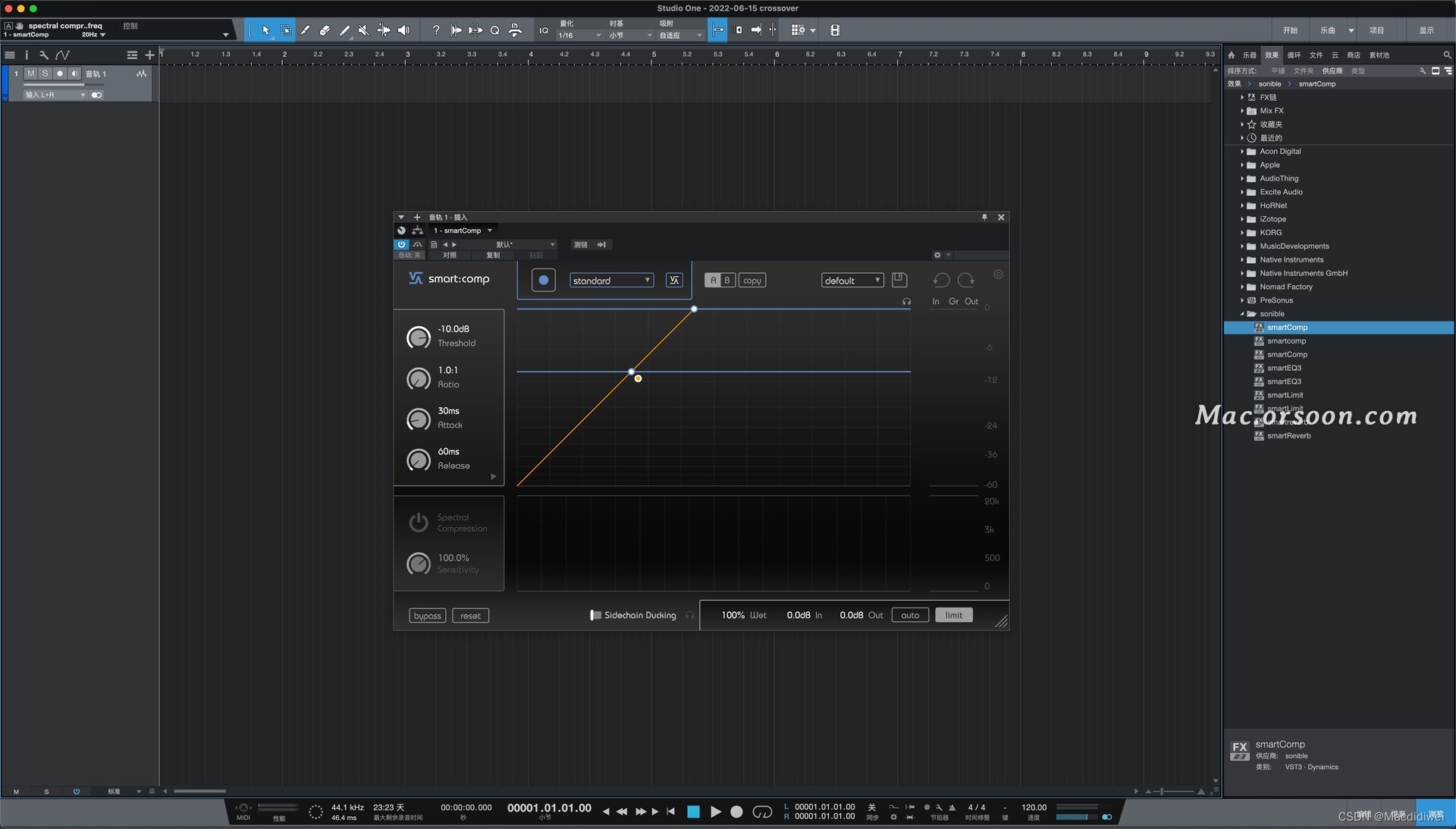Click the bypass button

(x=427, y=616)
